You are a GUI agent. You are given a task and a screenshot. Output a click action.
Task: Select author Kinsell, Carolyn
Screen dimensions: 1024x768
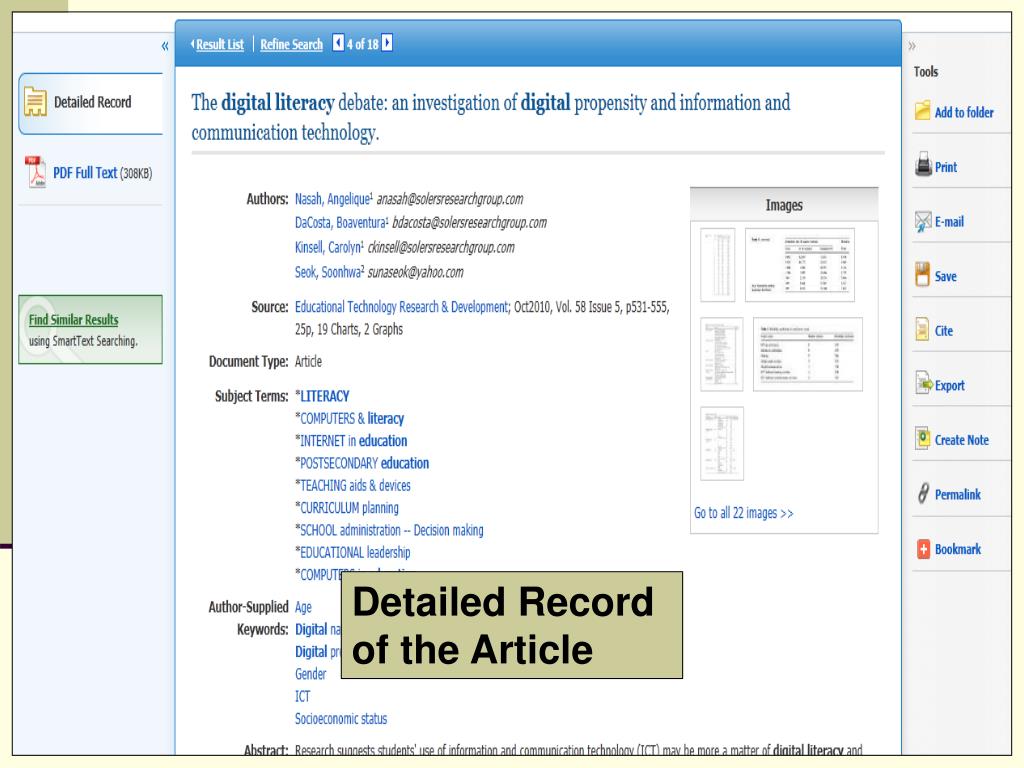(x=328, y=248)
